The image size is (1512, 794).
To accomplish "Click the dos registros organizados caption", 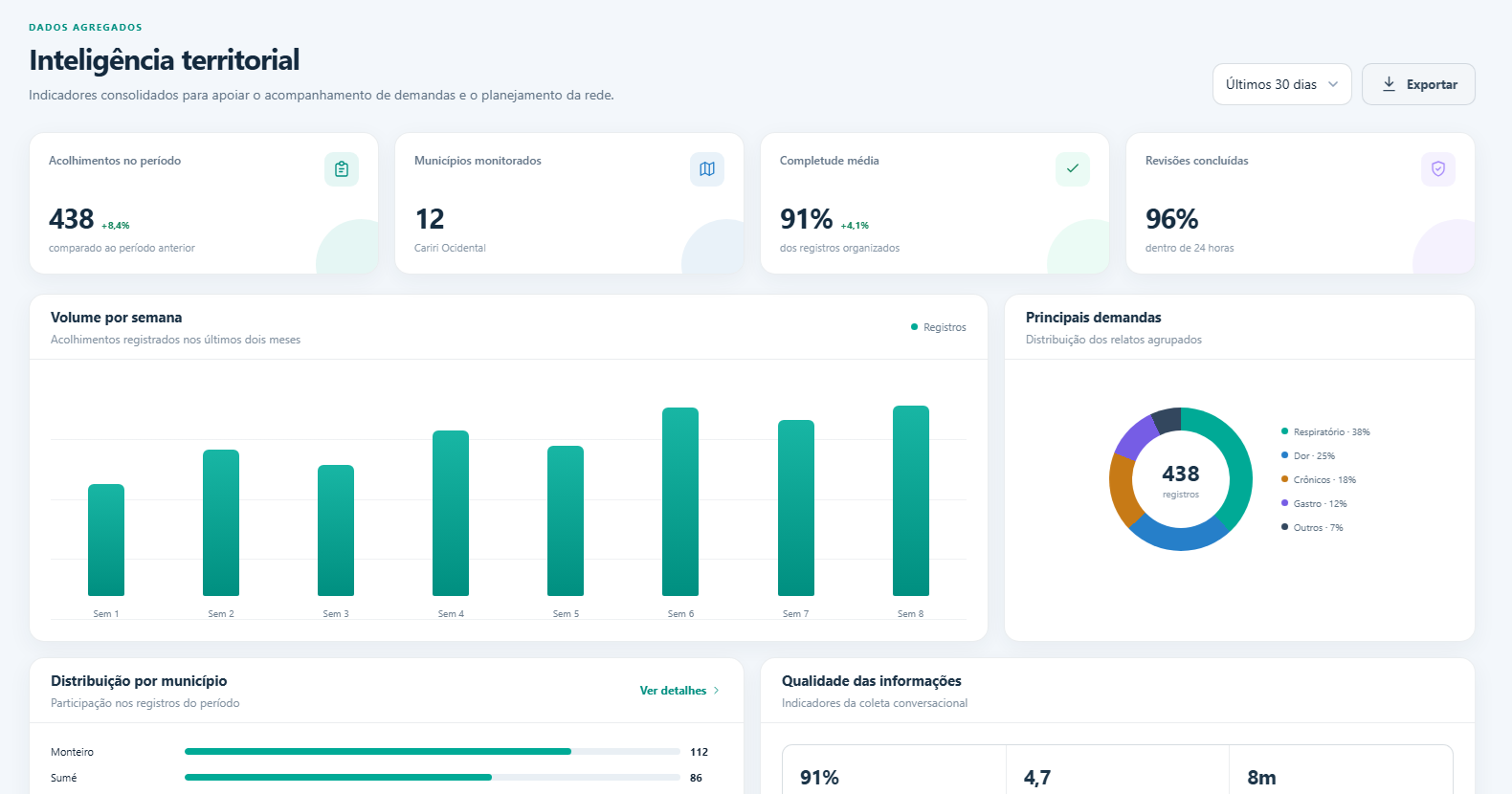I will pyautogui.click(x=839, y=248).
